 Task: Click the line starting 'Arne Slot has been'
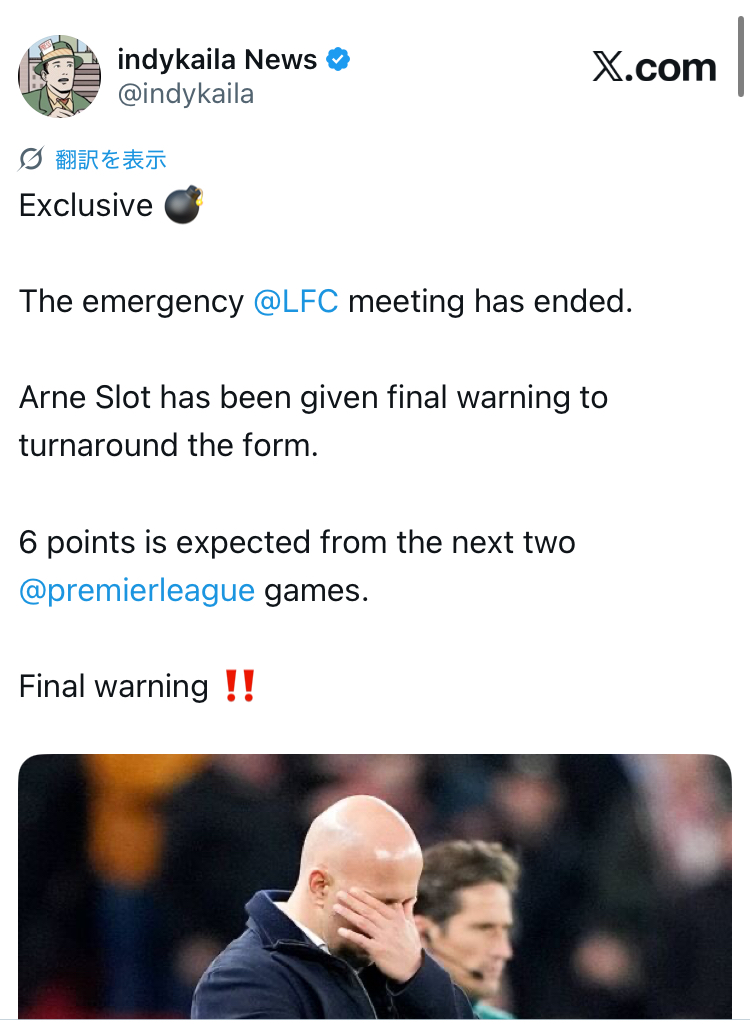pyautogui.click(x=313, y=398)
